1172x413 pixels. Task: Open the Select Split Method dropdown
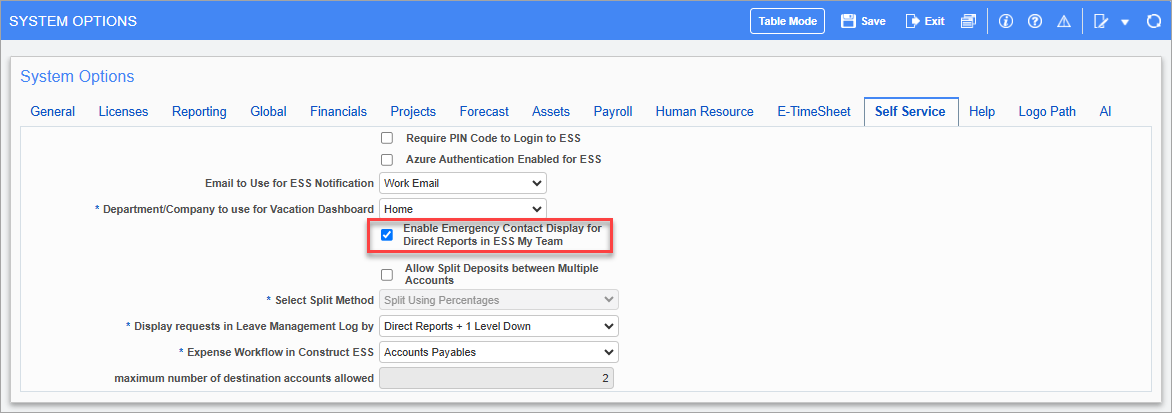[499, 300]
